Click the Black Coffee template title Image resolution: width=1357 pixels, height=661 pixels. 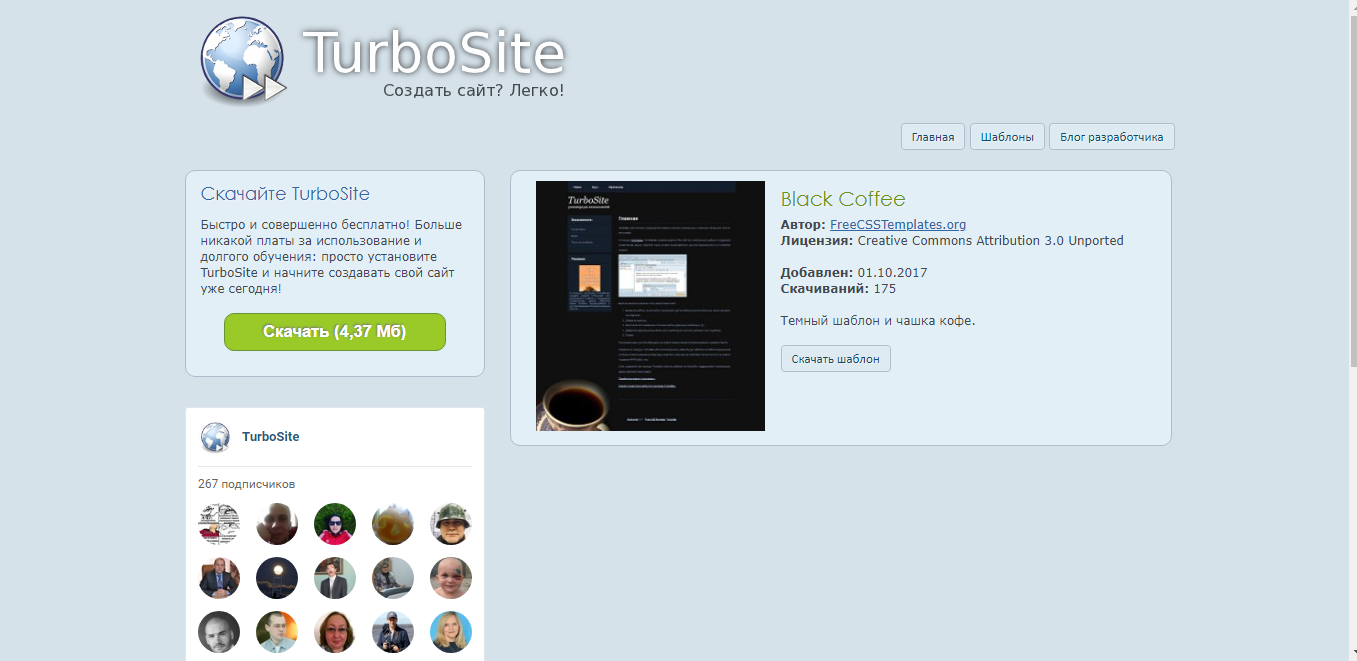pyautogui.click(x=843, y=199)
